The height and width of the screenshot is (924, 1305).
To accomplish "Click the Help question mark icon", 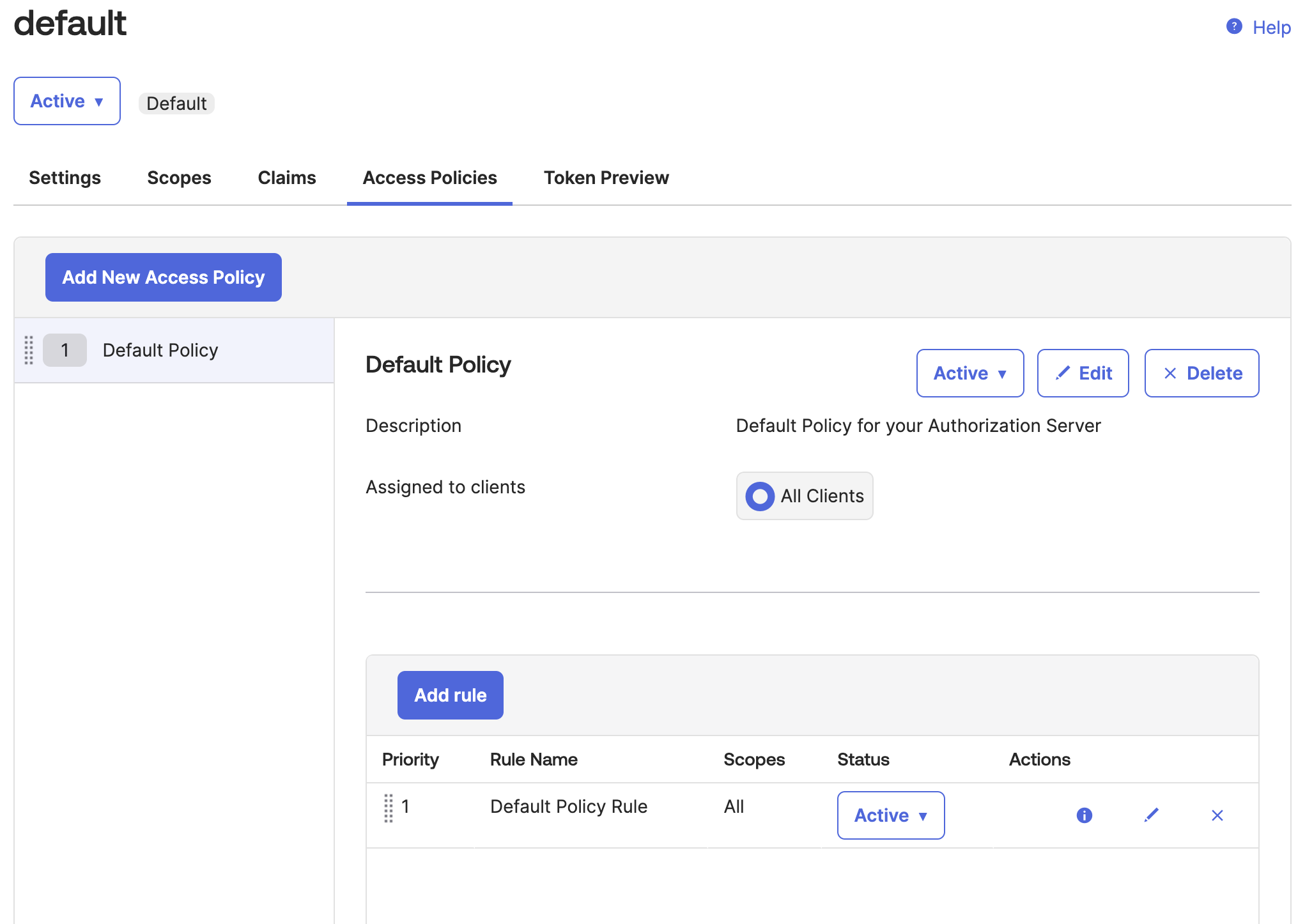I will pos(1233,27).
